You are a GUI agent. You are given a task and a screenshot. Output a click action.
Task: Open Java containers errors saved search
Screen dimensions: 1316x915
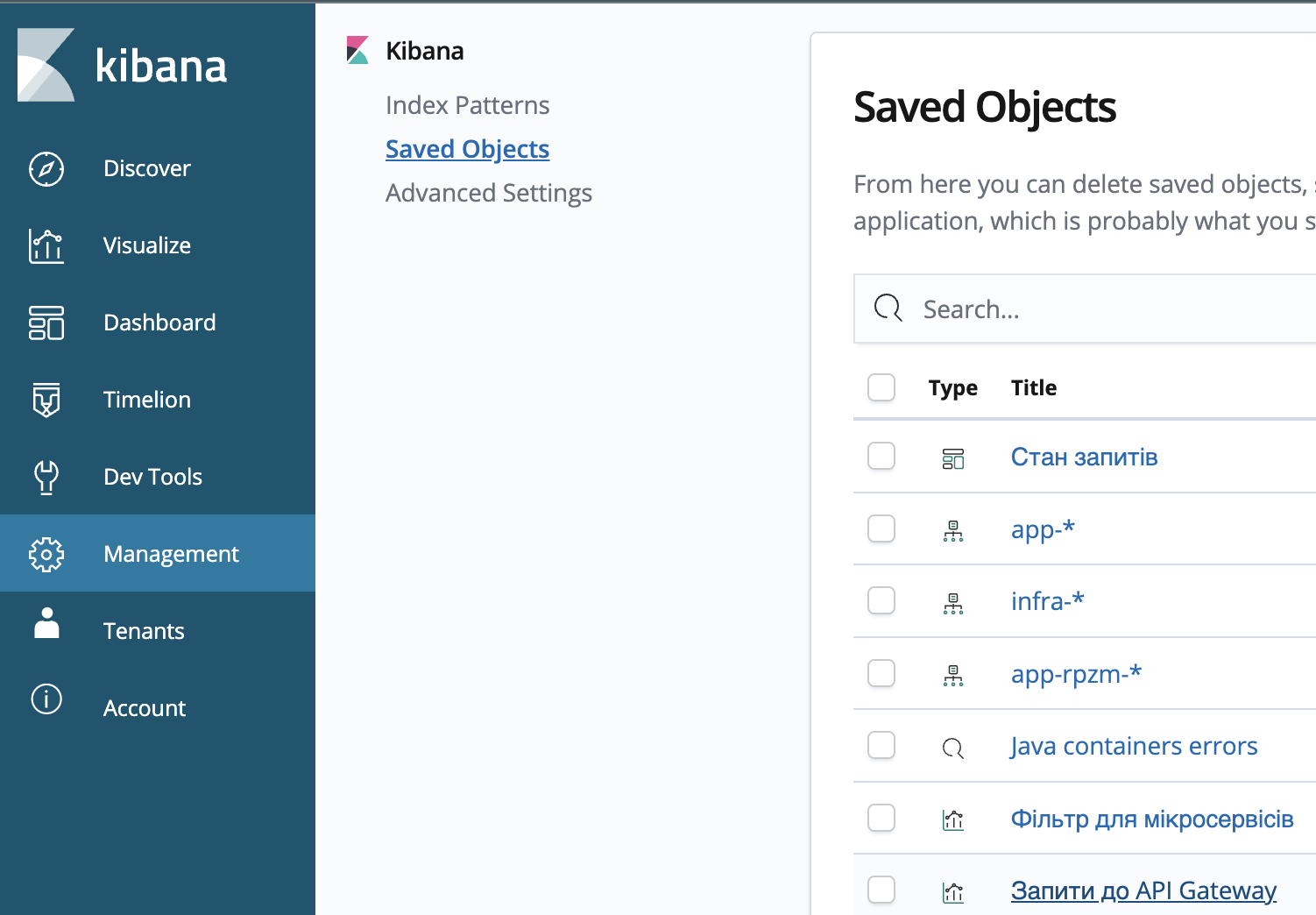click(x=1134, y=746)
